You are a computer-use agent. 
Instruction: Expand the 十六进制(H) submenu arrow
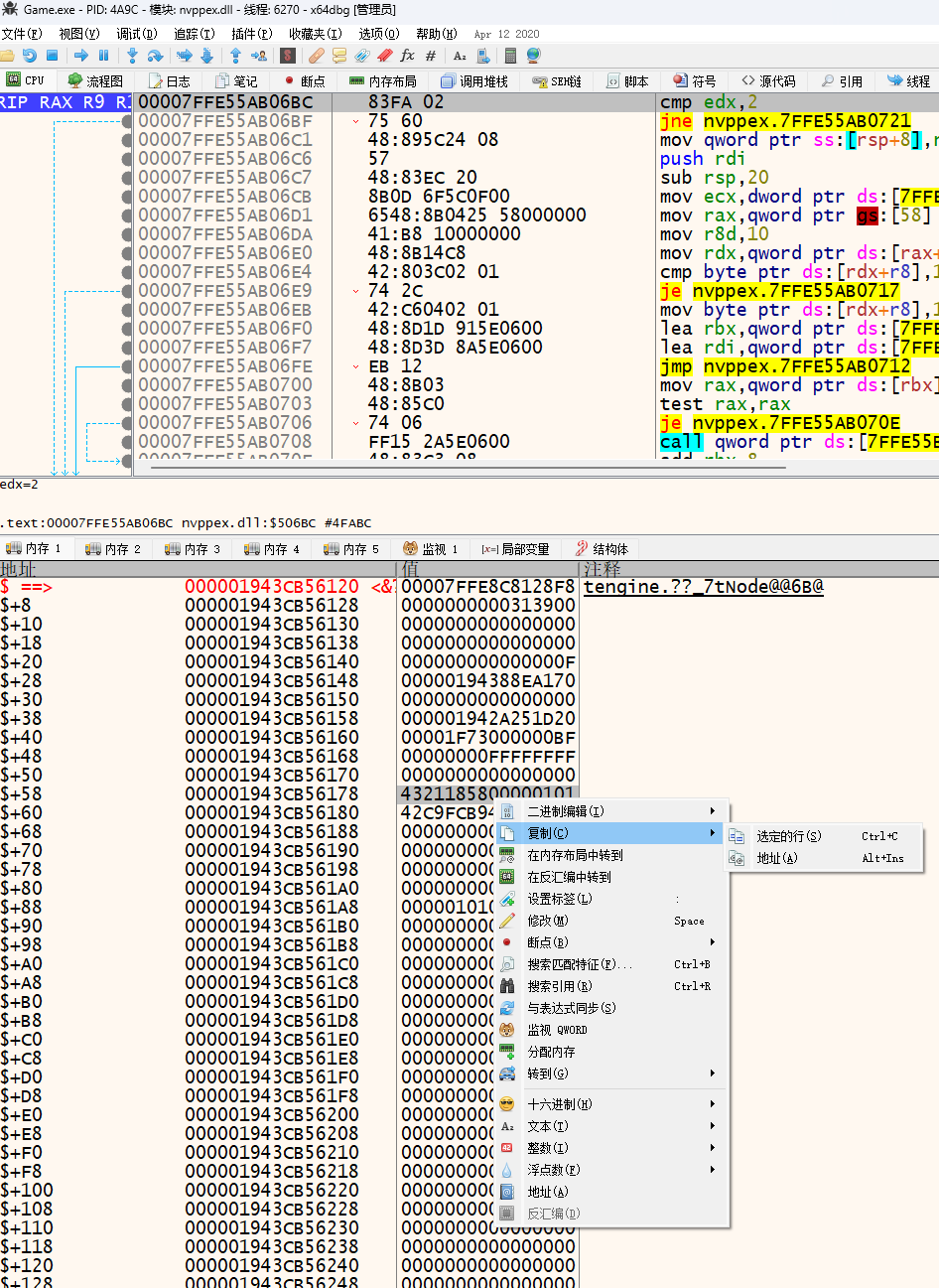713,1104
